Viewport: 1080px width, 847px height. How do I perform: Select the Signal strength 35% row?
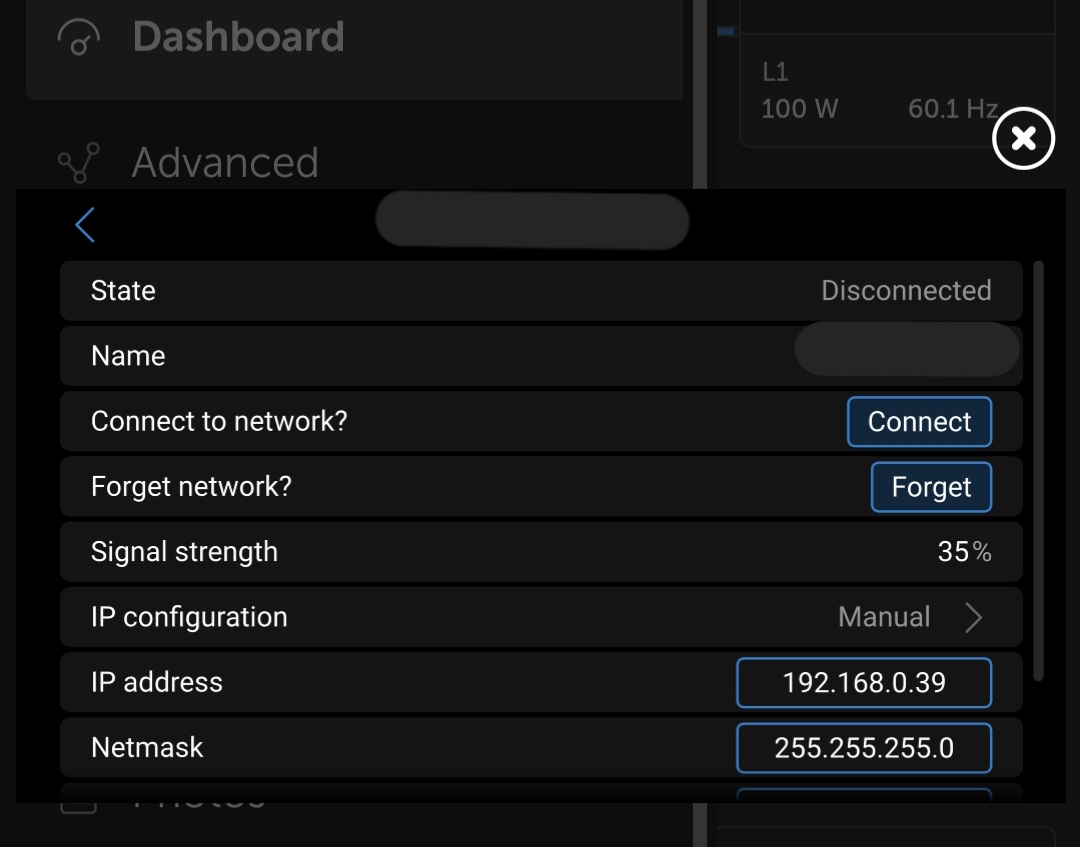point(541,552)
